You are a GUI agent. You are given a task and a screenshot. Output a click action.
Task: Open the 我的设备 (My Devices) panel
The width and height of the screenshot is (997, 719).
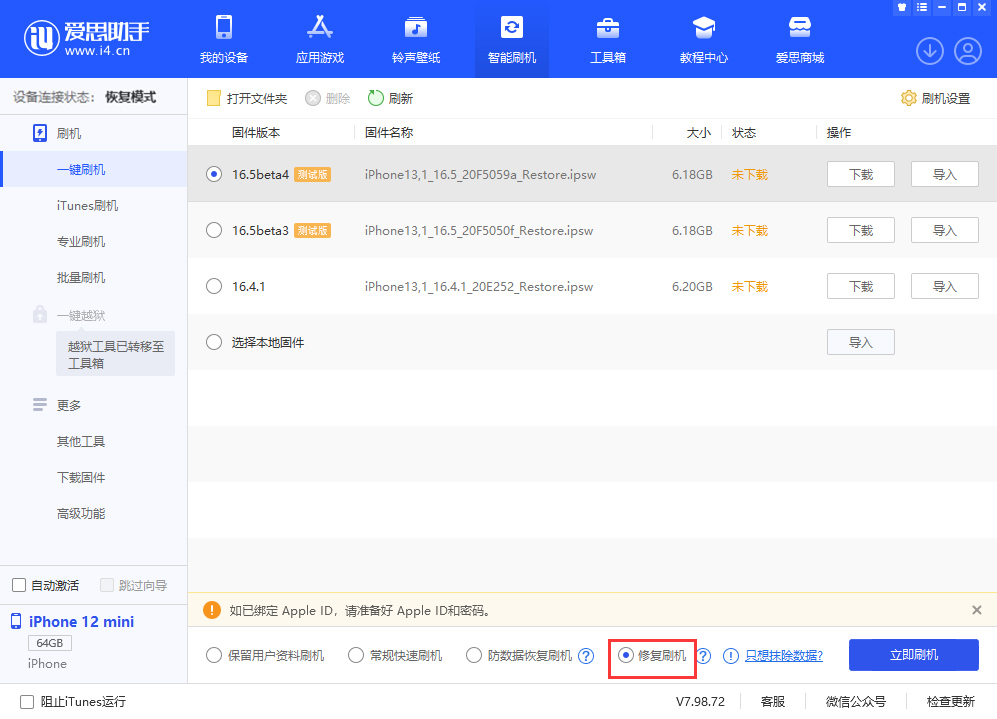coord(223,40)
